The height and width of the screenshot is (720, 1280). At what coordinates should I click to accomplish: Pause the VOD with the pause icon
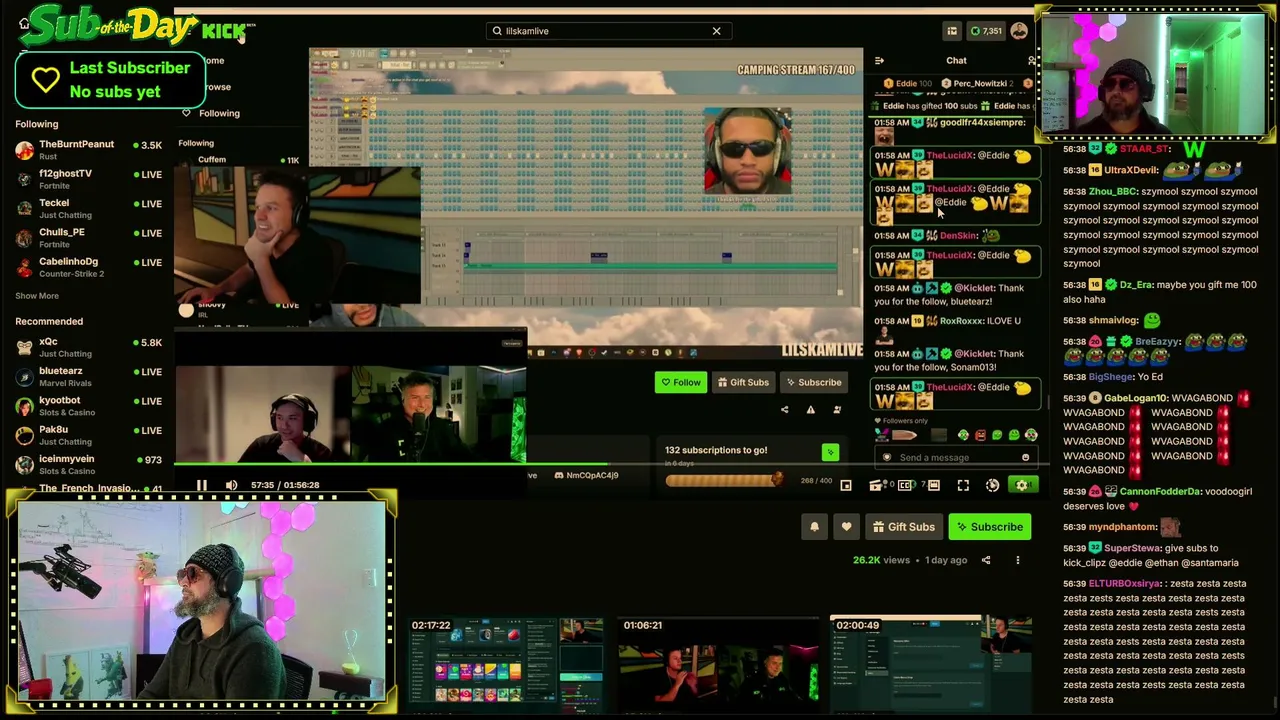tap(201, 485)
